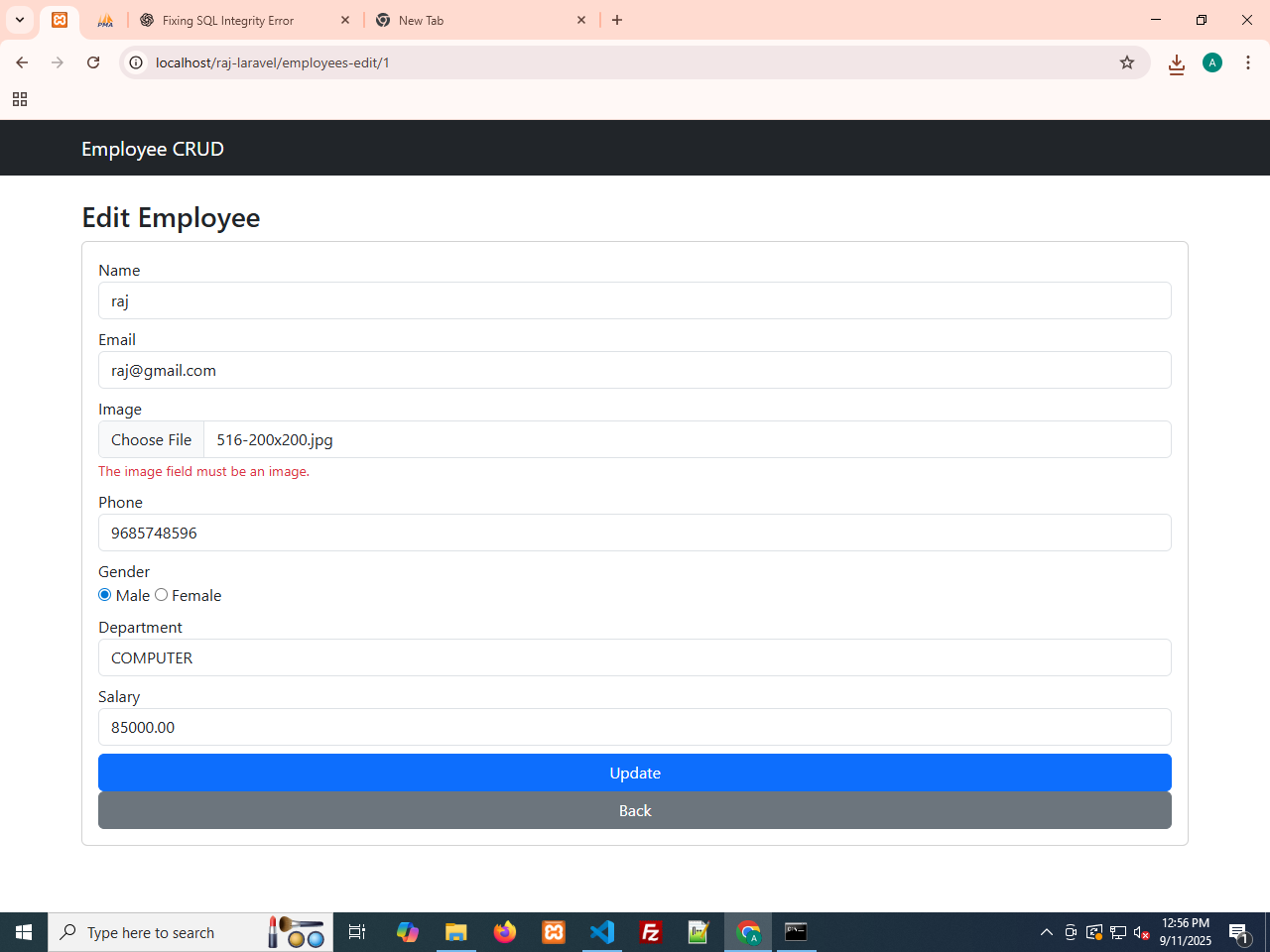Launch FileZilla from the taskbar

[651, 932]
